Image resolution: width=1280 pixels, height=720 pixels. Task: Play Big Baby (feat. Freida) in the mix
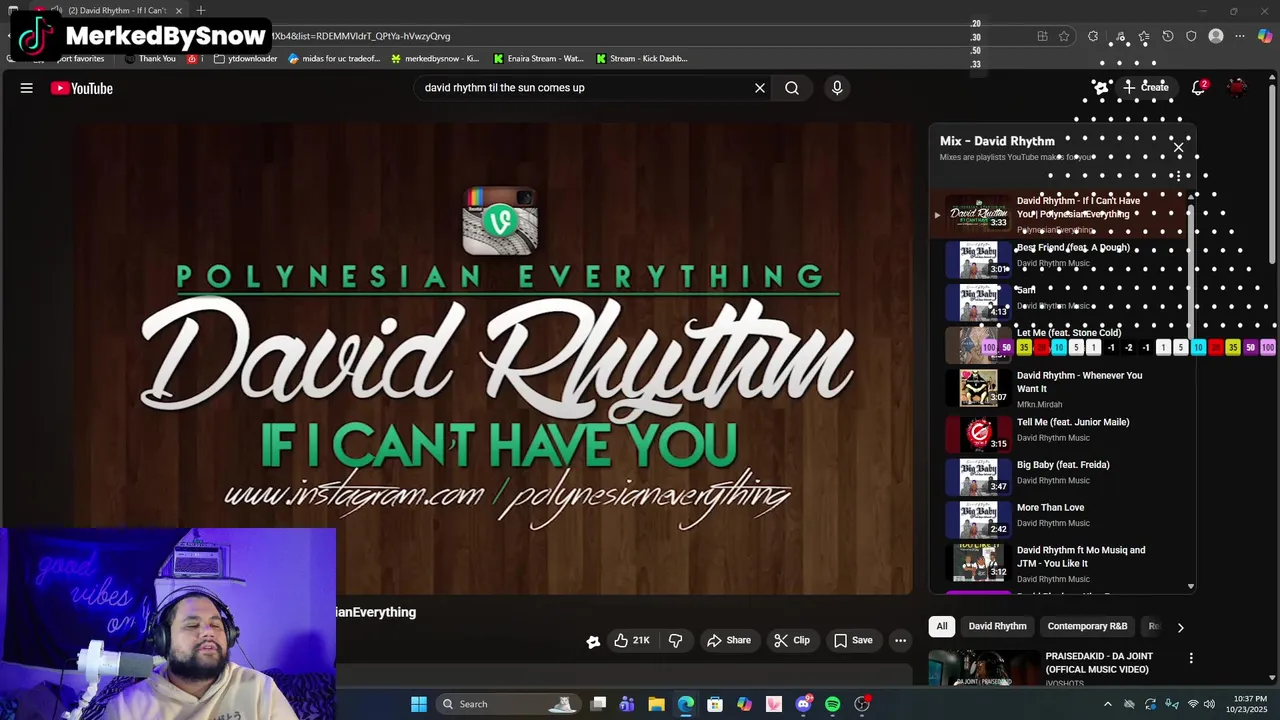pyautogui.click(x=1063, y=465)
